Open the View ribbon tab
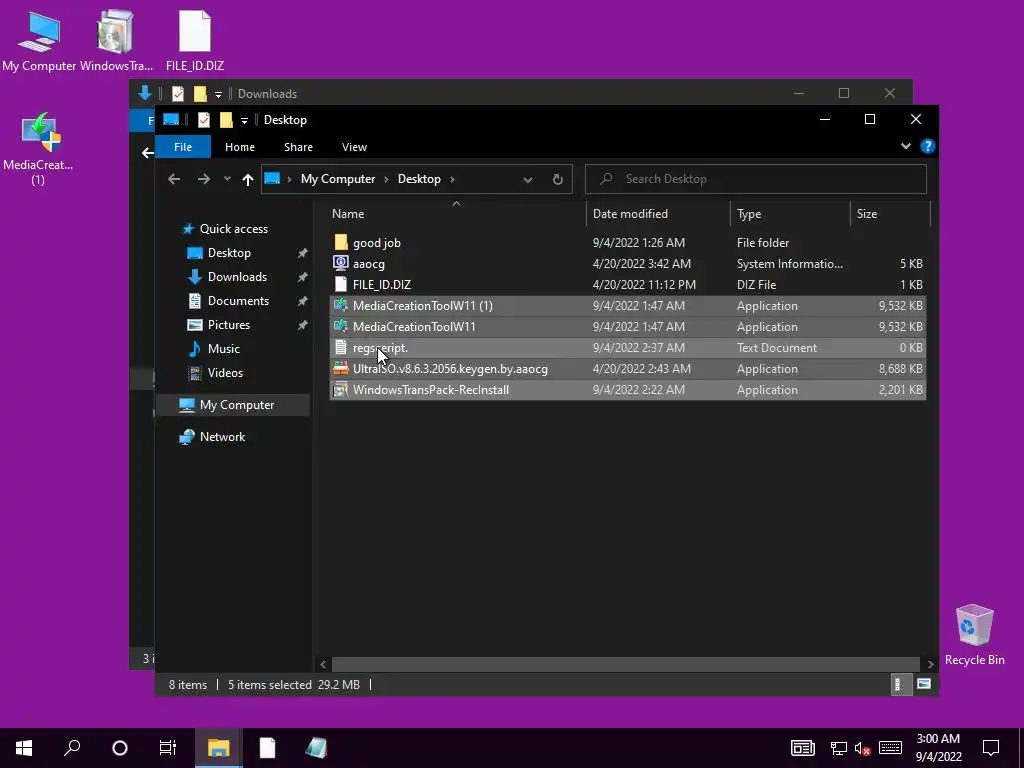 click(x=354, y=147)
